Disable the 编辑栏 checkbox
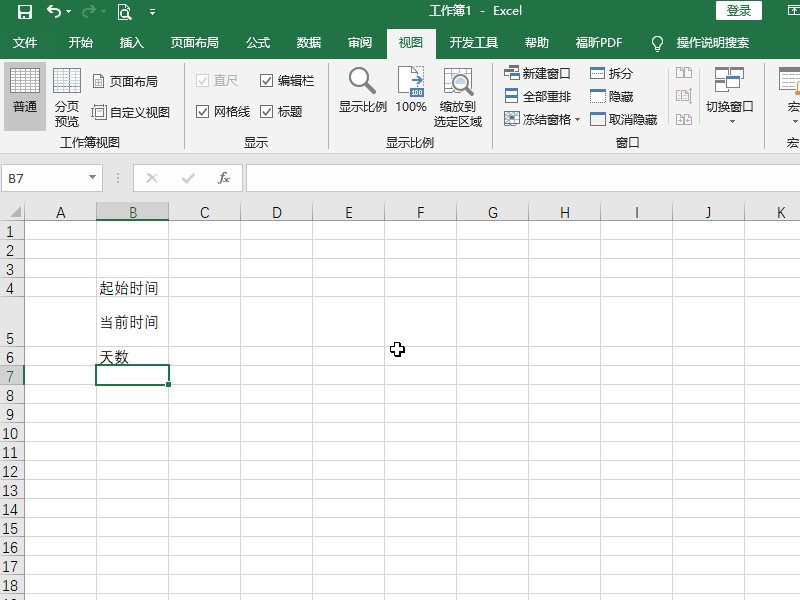The width and height of the screenshot is (800, 600). coord(267,81)
